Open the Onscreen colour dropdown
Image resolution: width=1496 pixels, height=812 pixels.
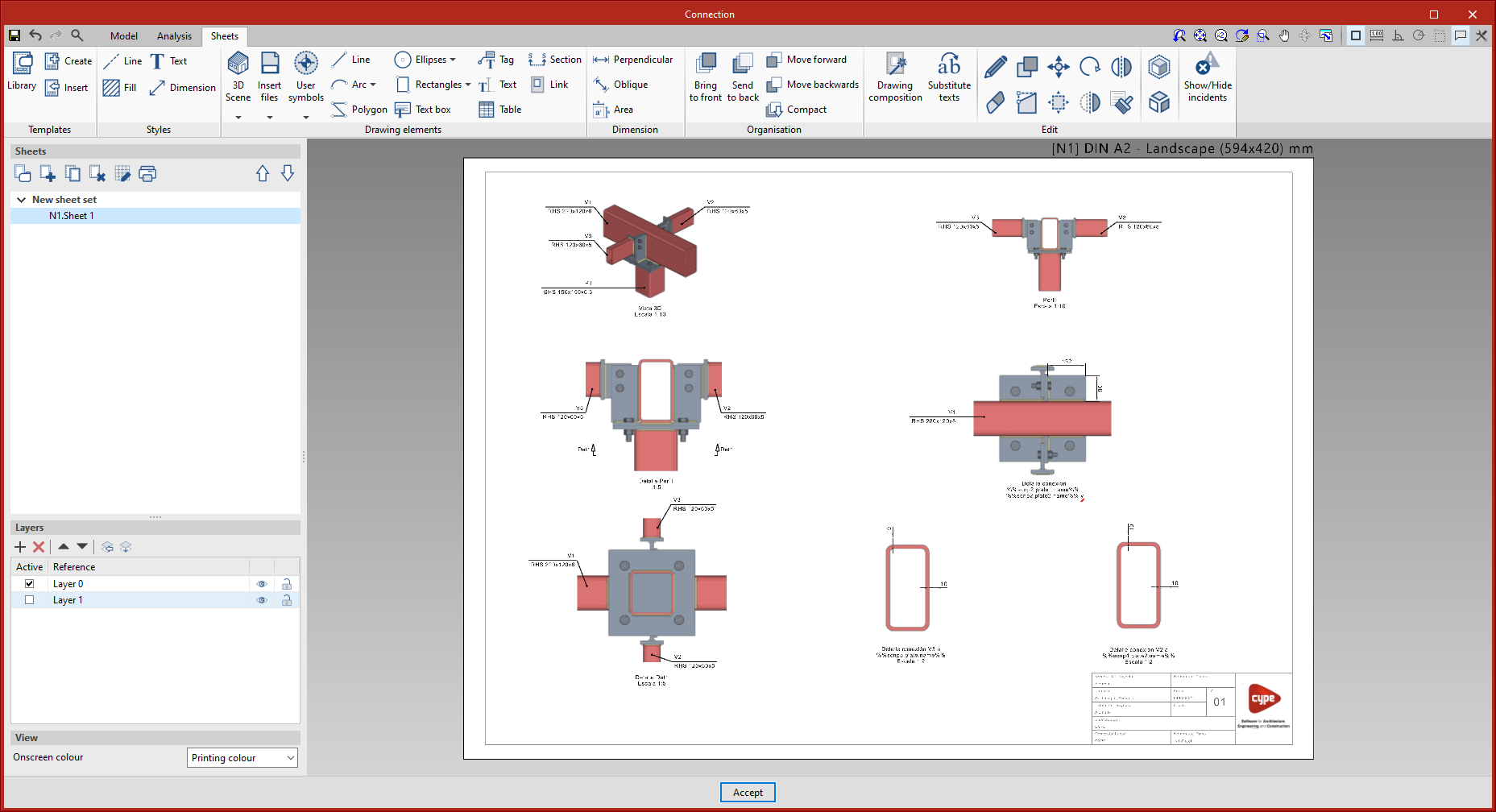[x=242, y=758]
